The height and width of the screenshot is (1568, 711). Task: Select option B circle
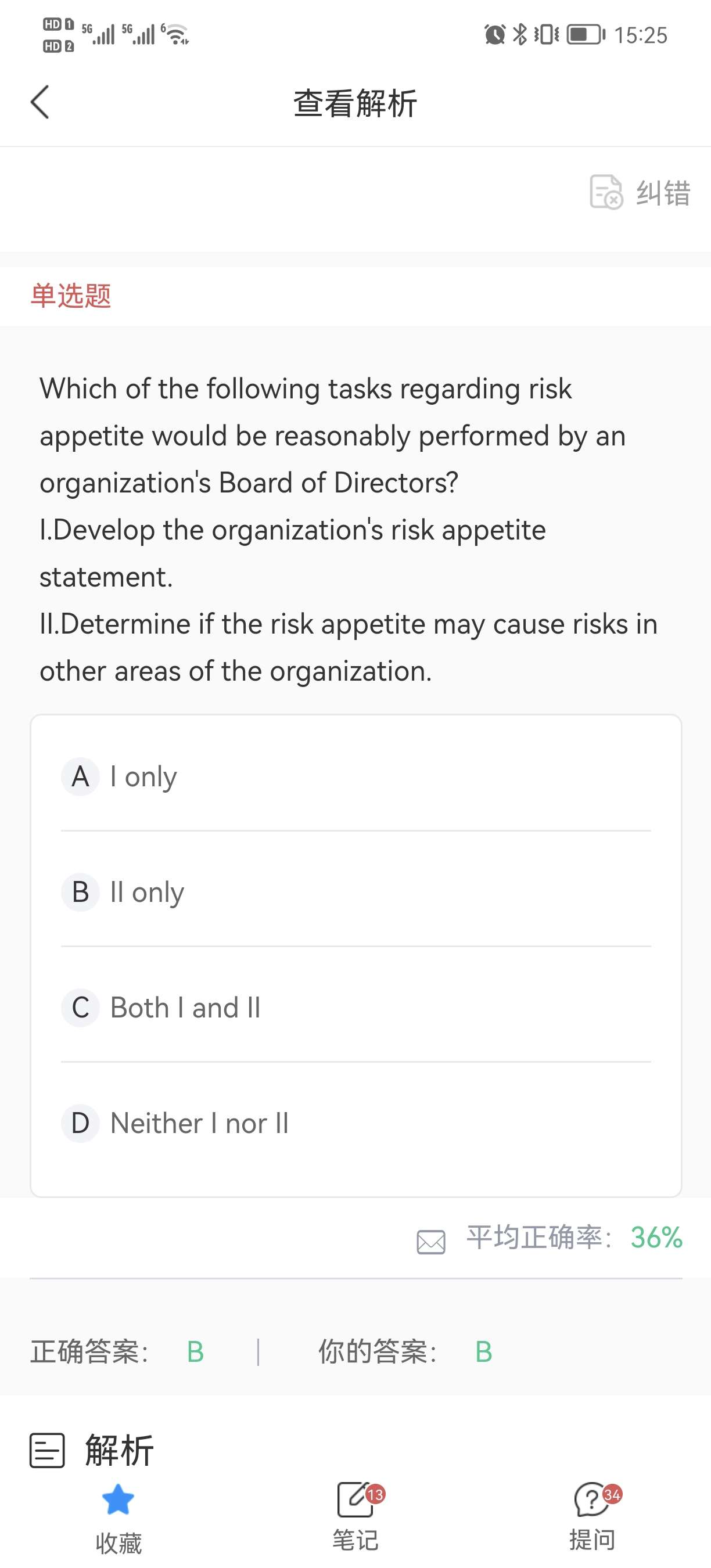pos(80,893)
